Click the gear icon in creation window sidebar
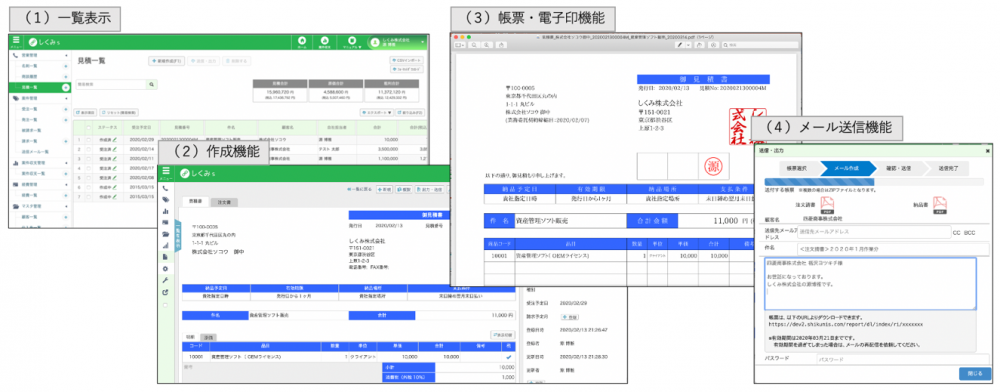 tap(166, 269)
